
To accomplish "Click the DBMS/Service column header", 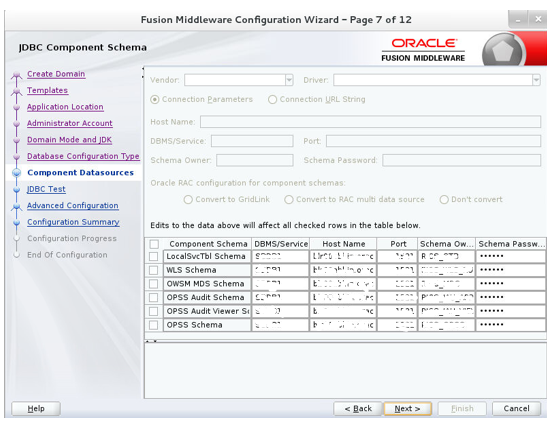I will point(281,244).
